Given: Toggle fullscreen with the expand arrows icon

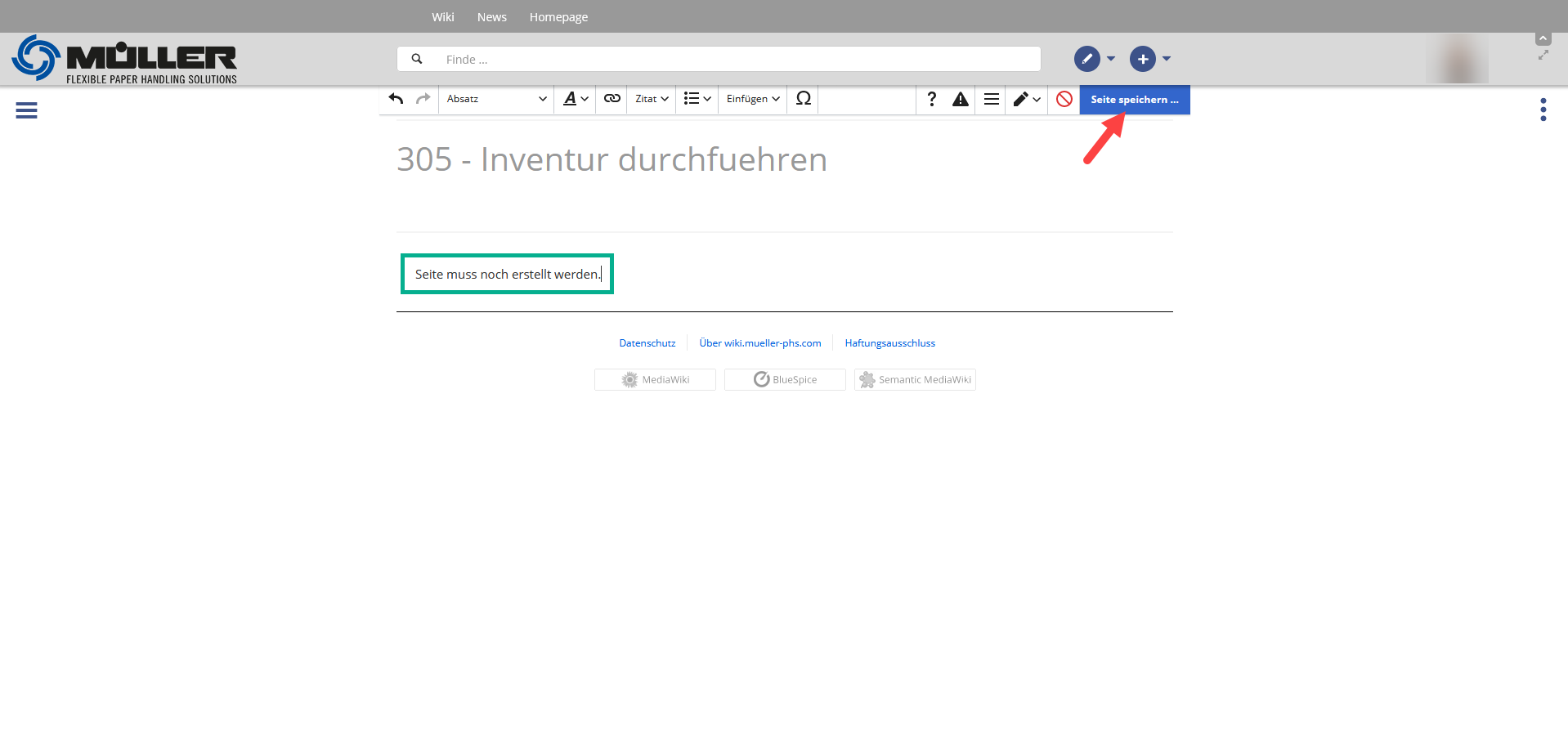Looking at the screenshot, I should [x=1543, y=55].
